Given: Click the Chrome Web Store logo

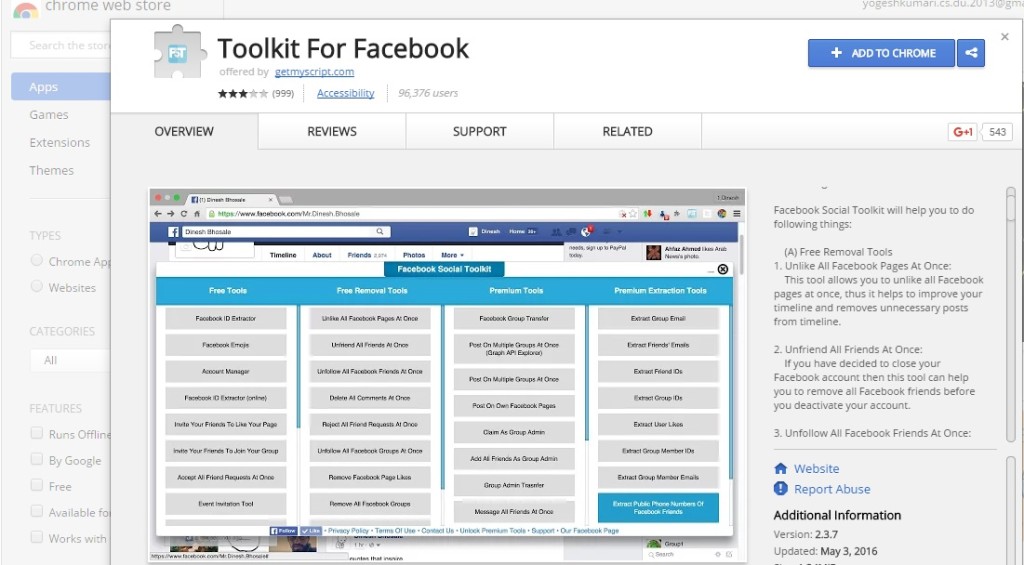Looking at the screenshot, I should tap(25, 9).
